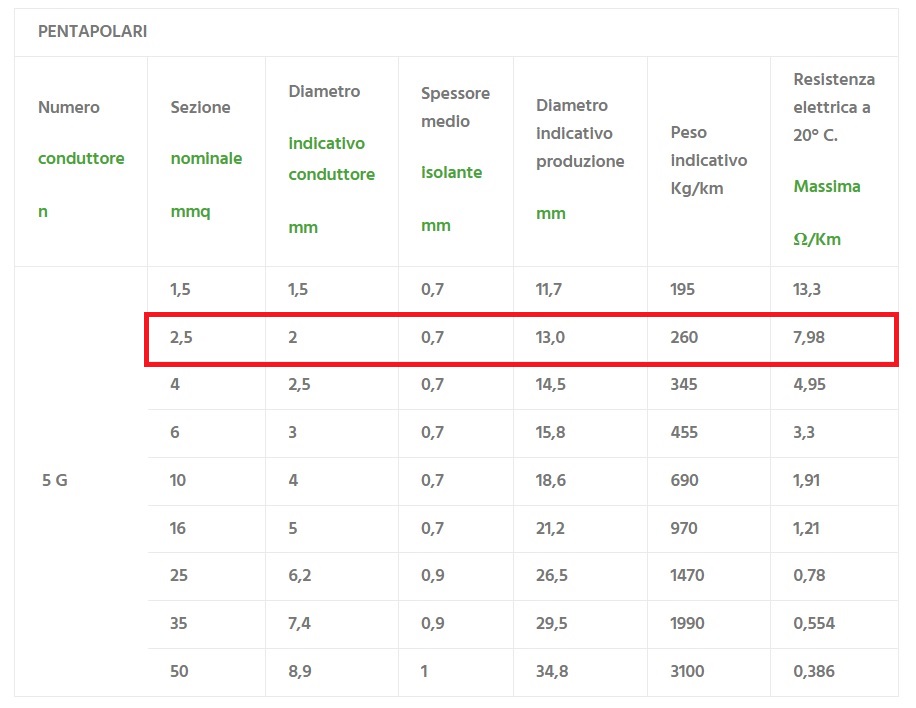This screenshot has height=708, width=916.
Task: Click the production diameter value 21,2
Action: click(x=550, y=528)
